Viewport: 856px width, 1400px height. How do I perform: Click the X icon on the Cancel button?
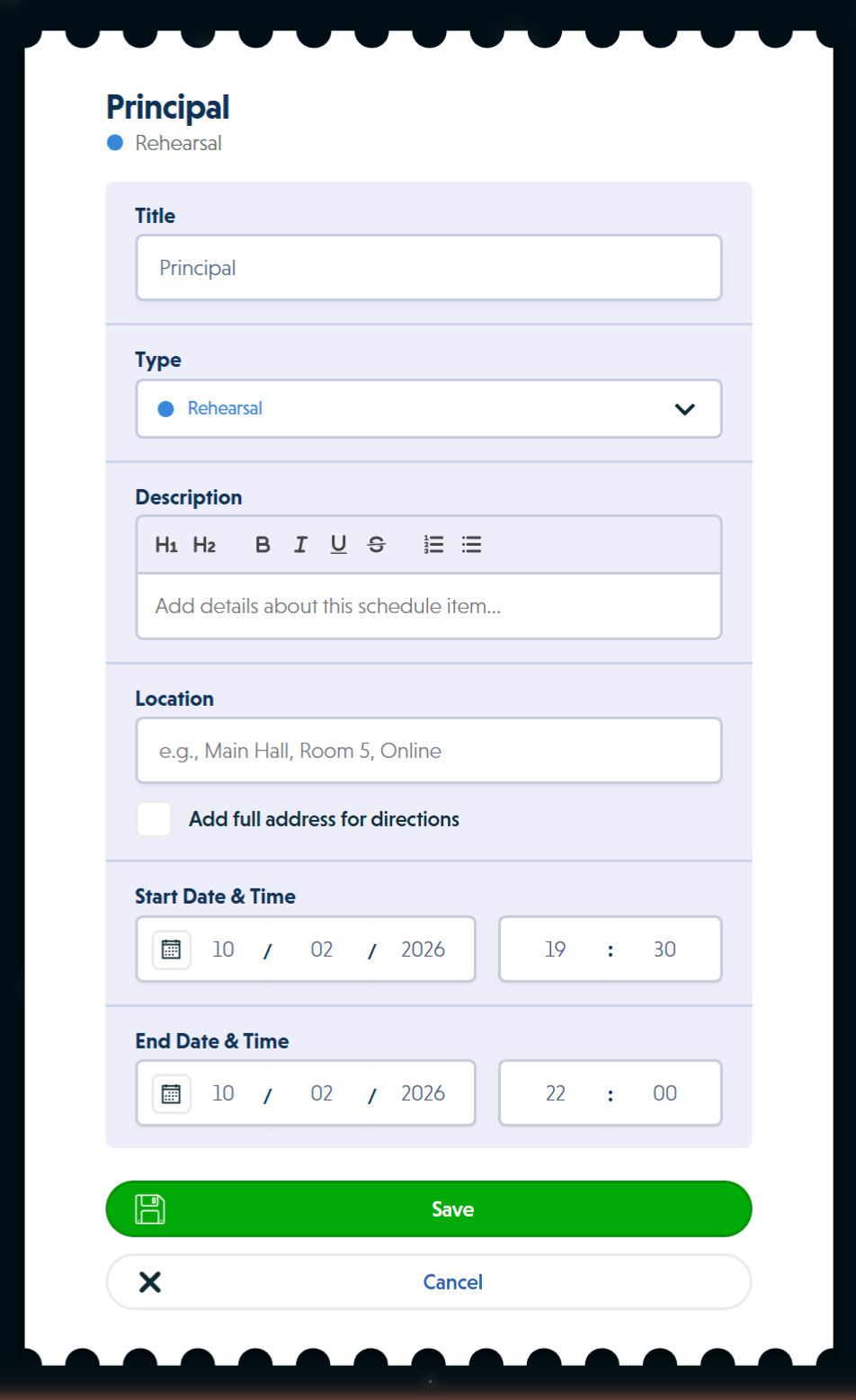click(151, 1281)
